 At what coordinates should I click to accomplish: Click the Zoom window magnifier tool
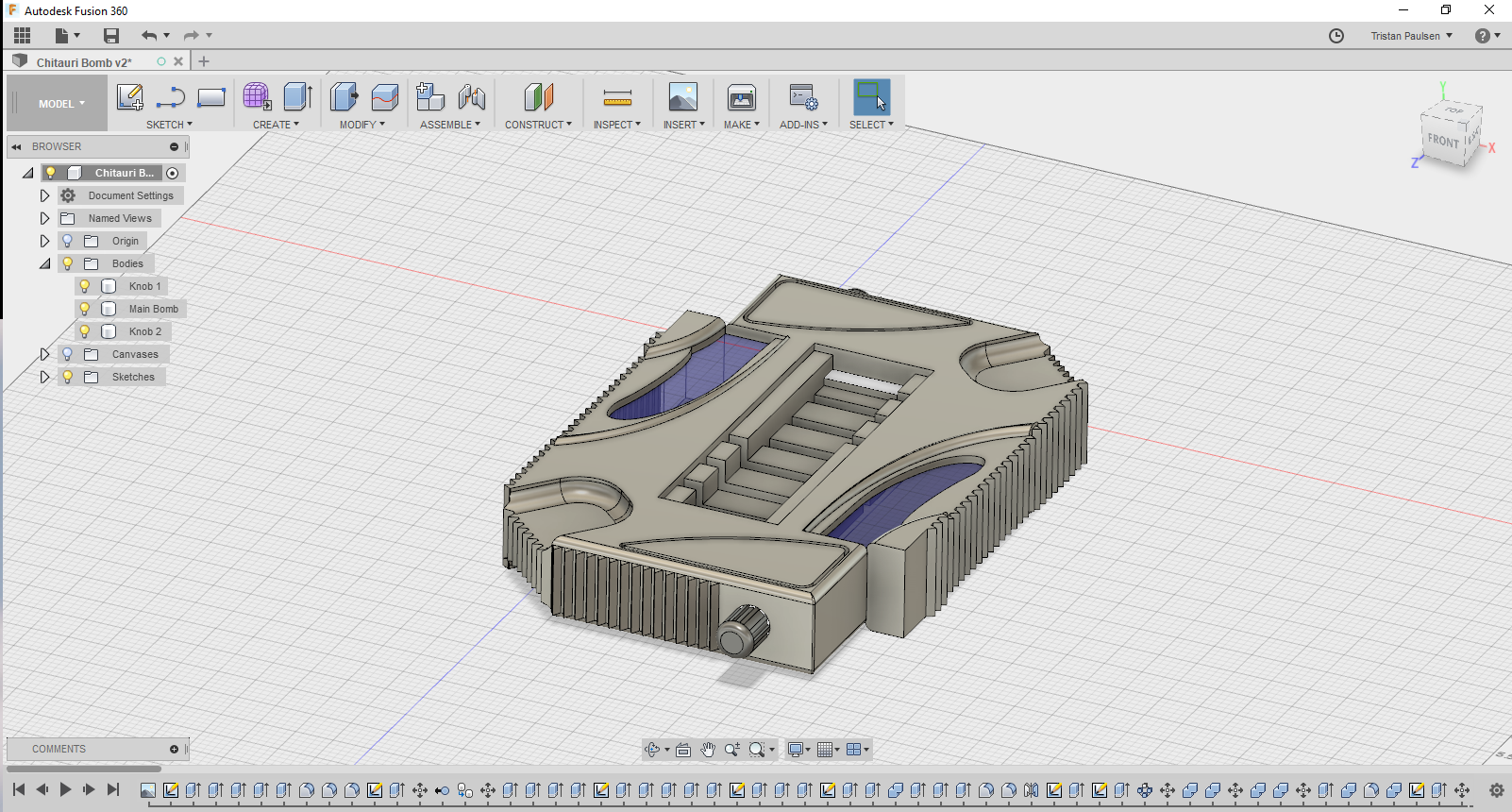tap(757, 750)
